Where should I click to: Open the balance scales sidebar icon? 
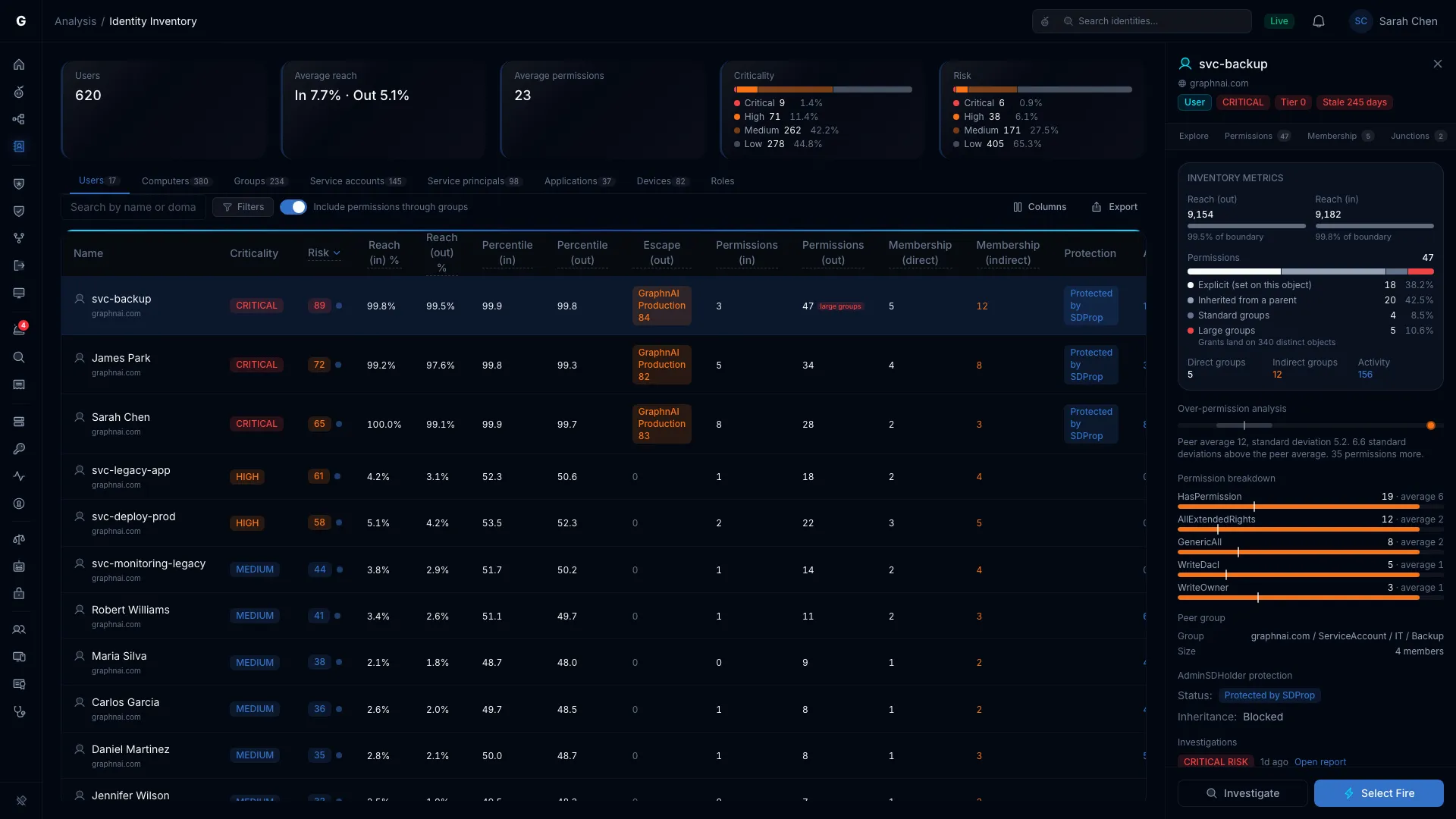19,539
